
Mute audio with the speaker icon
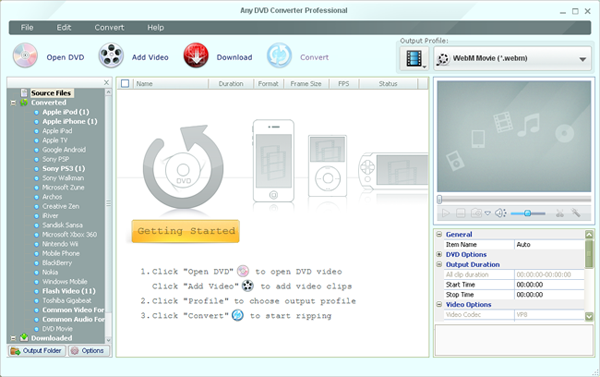[500, 213]
